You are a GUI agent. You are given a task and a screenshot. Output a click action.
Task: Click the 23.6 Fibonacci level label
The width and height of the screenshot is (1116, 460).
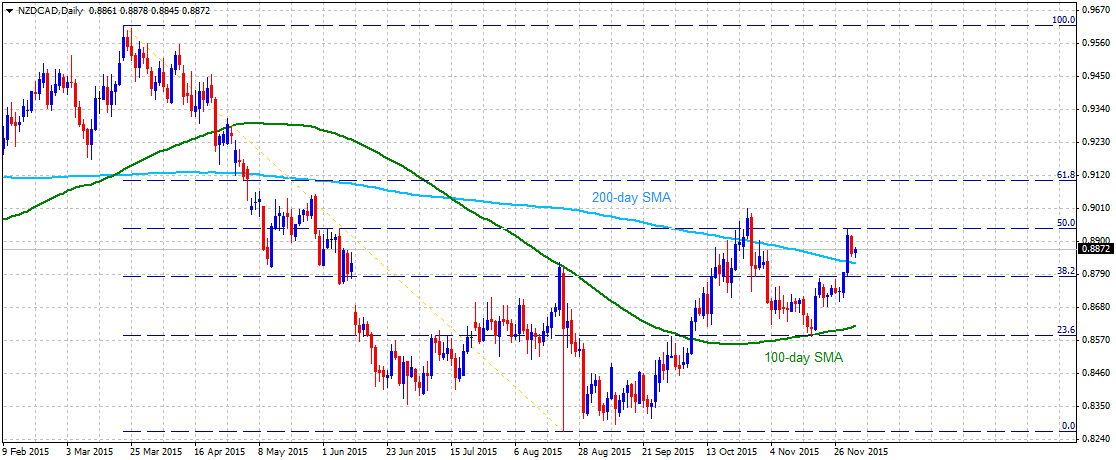1065,330
